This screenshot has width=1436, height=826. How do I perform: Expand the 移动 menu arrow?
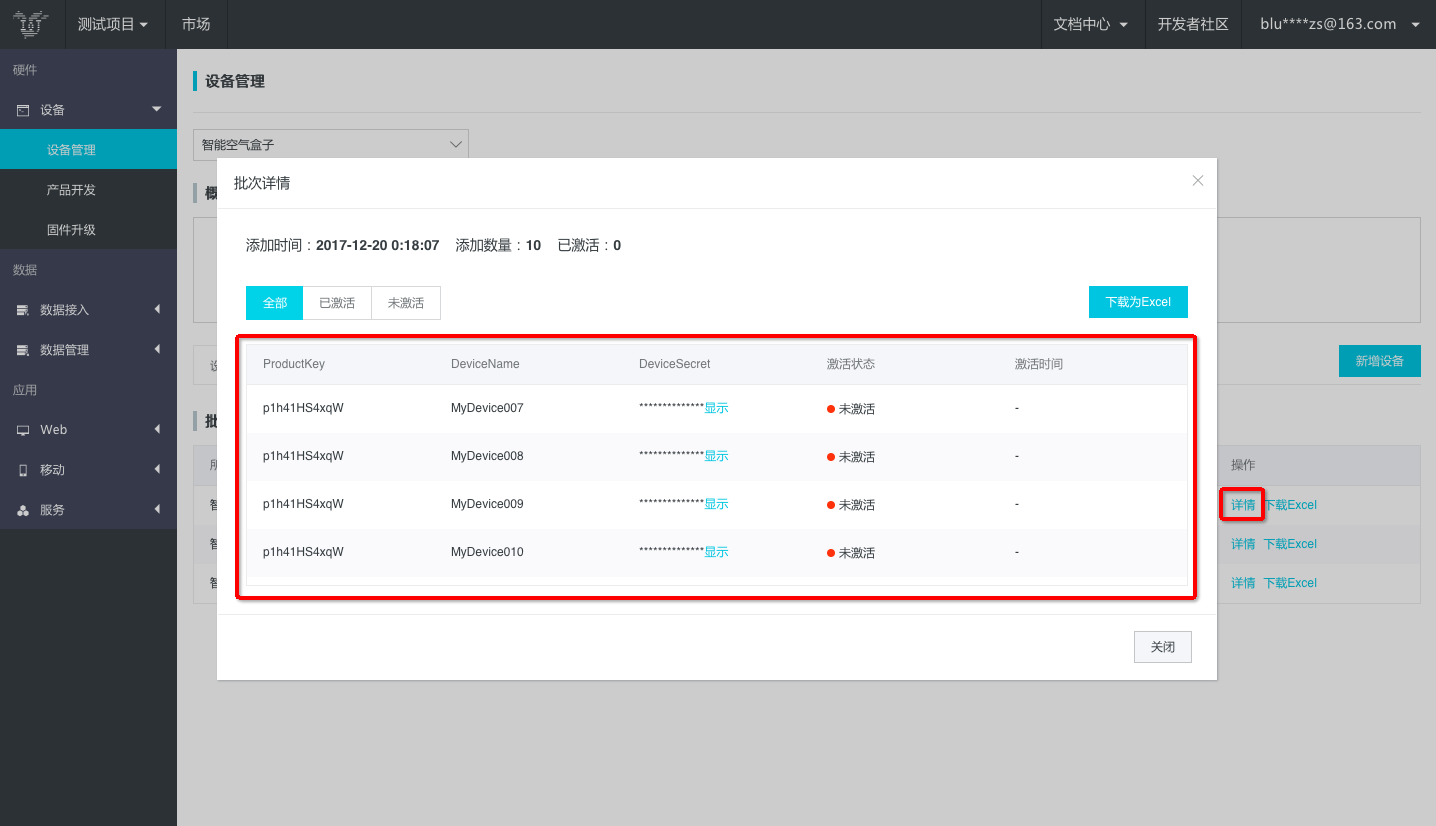pyautogui.click(x=157, y=469)
